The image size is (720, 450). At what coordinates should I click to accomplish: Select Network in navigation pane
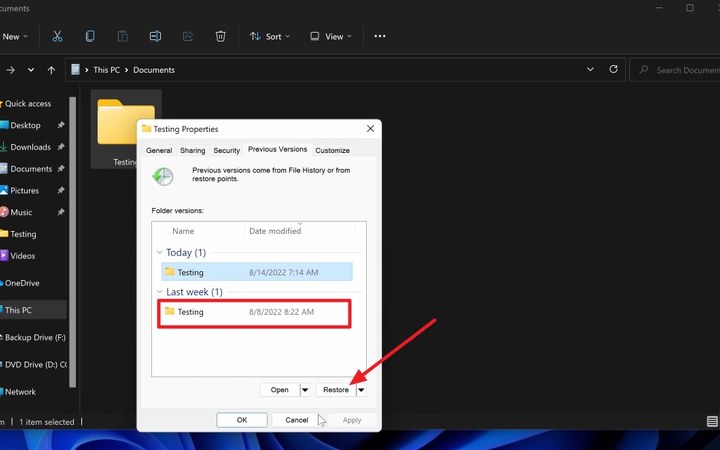coord(20,392)
